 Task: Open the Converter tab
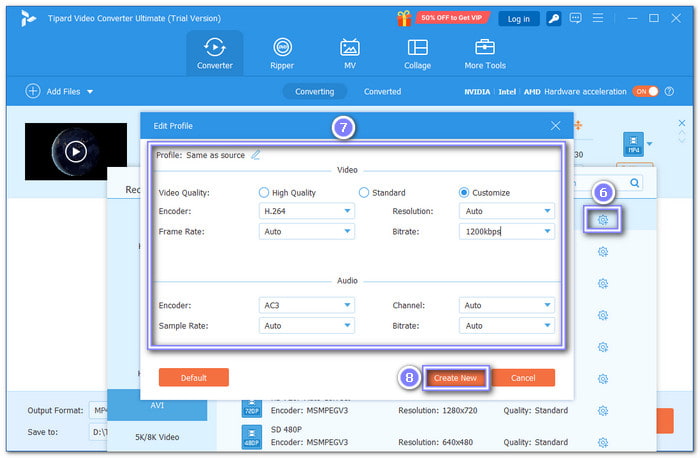pos(215,54)
